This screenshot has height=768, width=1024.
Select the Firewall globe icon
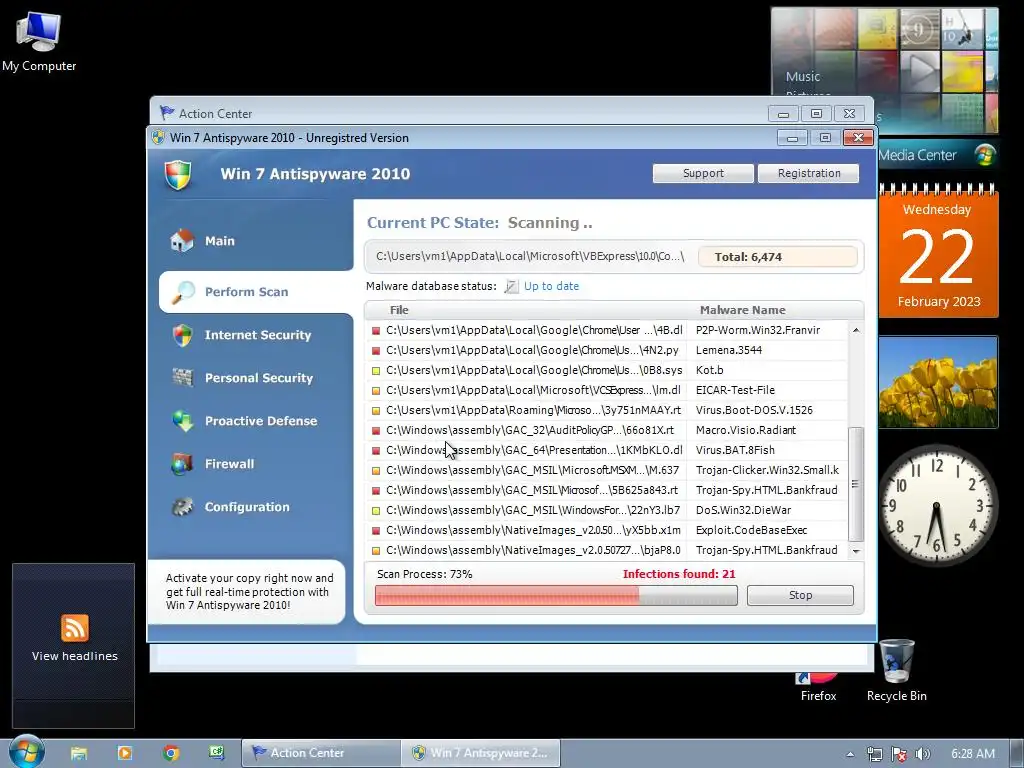click(x=182, y=464)
